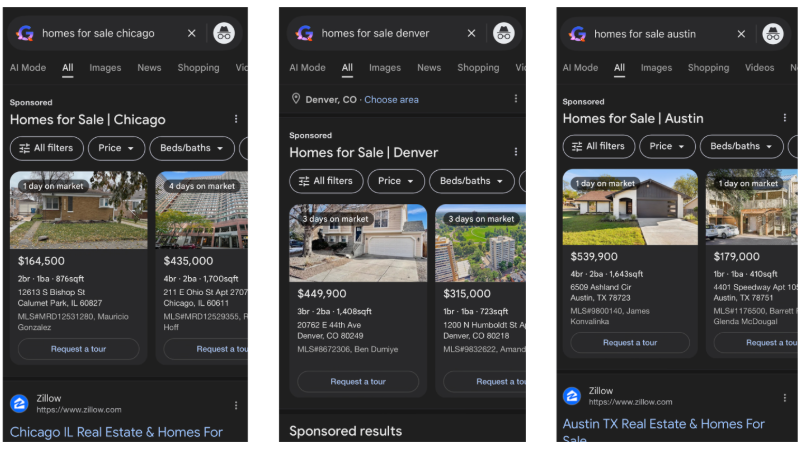
Task: Expand Price dropdown for Denver homes
Action: tap(396, 181)
